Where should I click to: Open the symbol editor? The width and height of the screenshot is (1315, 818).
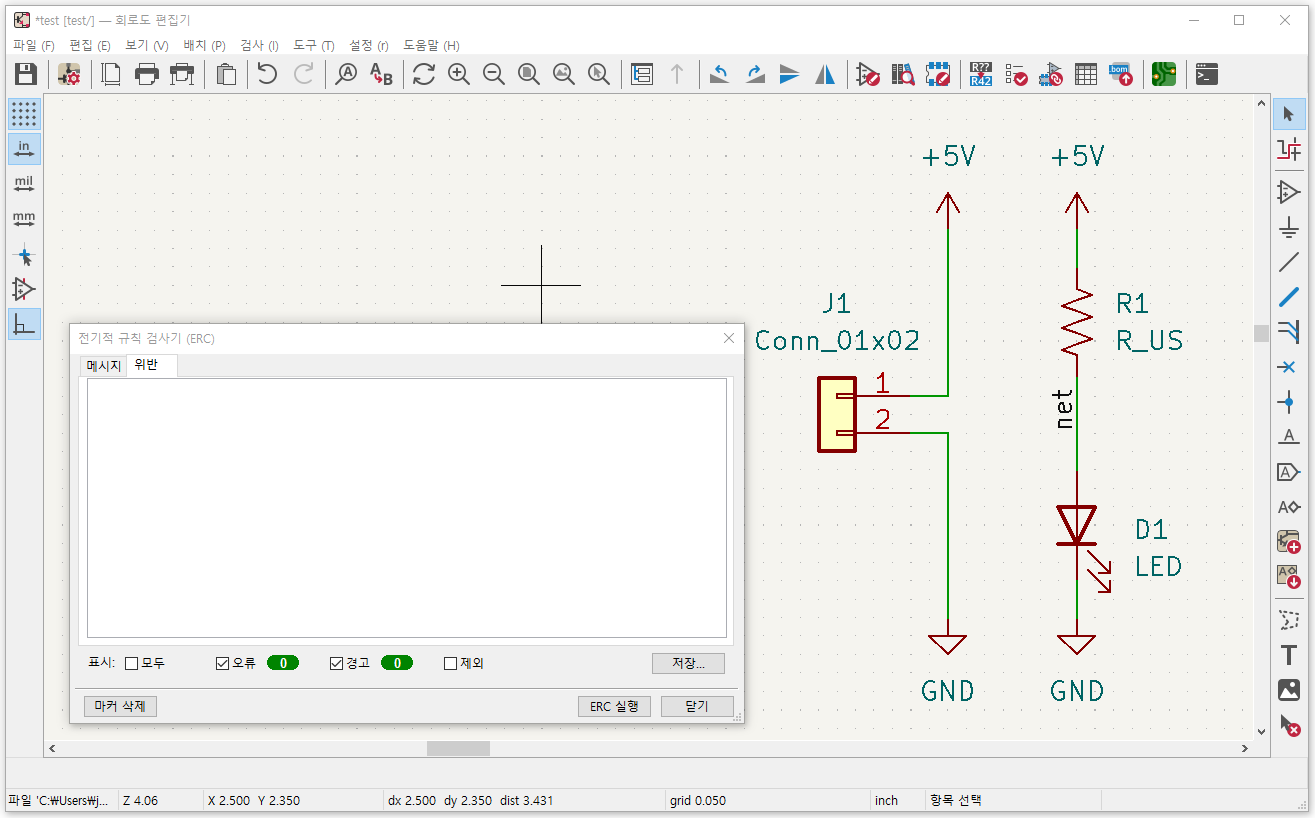(x=868, y=74)
